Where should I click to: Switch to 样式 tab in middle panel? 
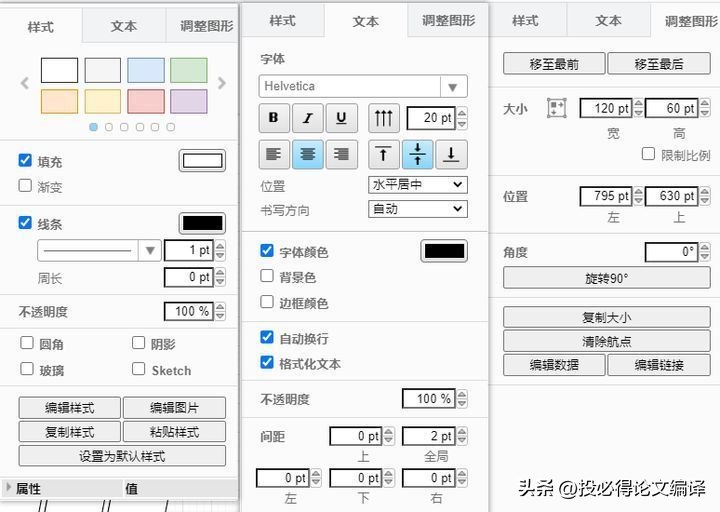tap(282, 20)
